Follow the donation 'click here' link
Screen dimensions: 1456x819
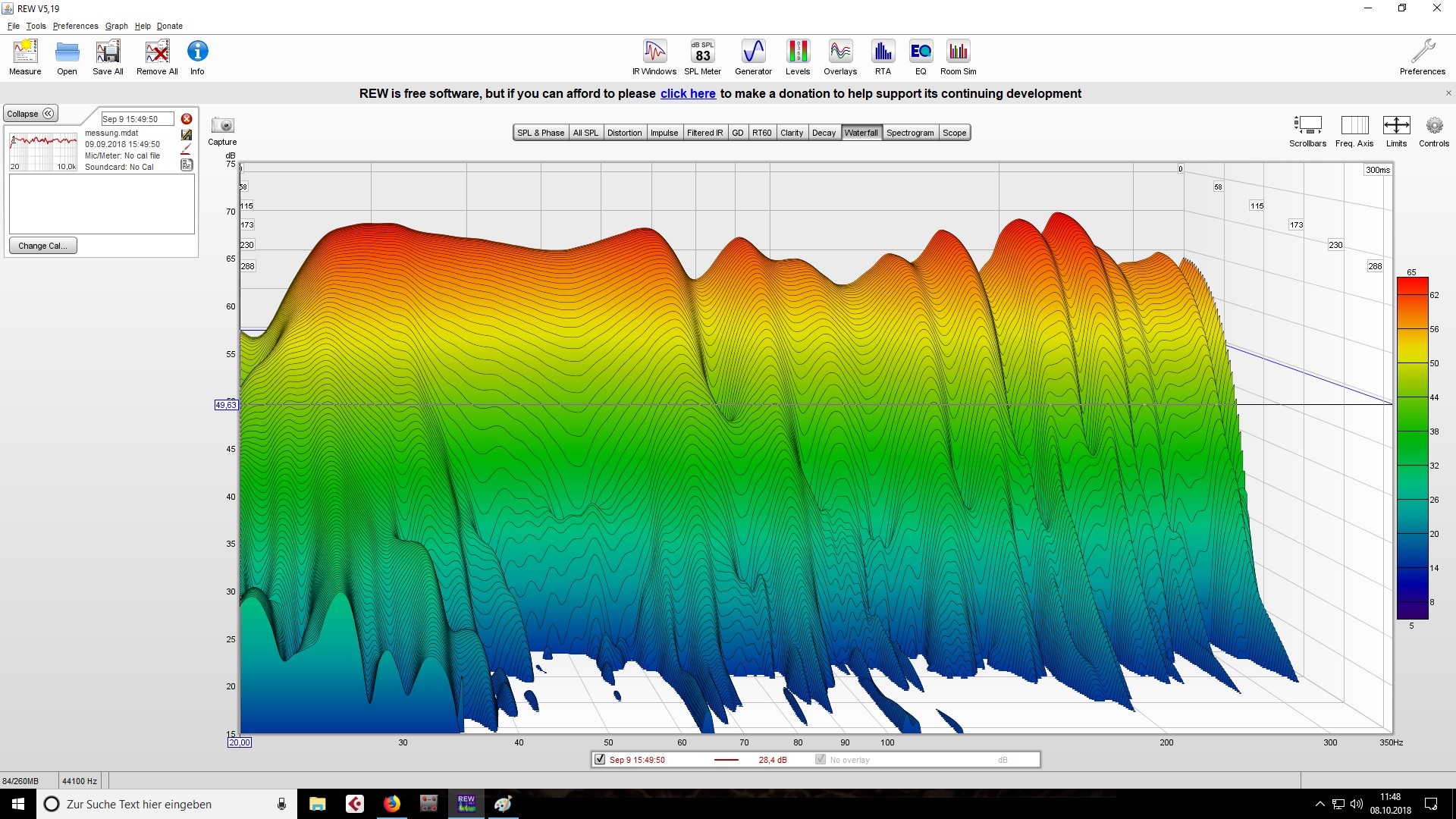pos(687,93)
